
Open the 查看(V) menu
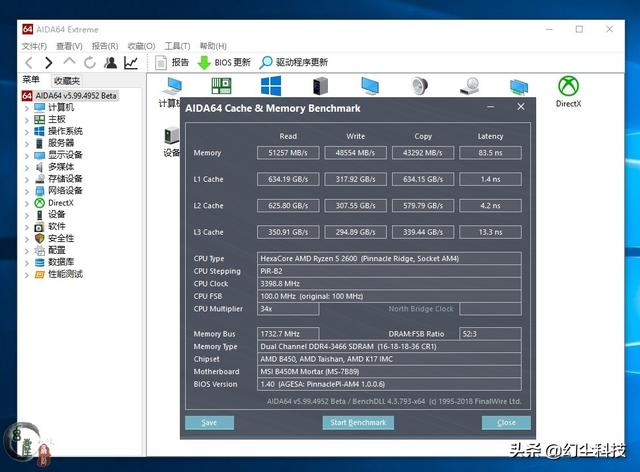tap(69, 46)
